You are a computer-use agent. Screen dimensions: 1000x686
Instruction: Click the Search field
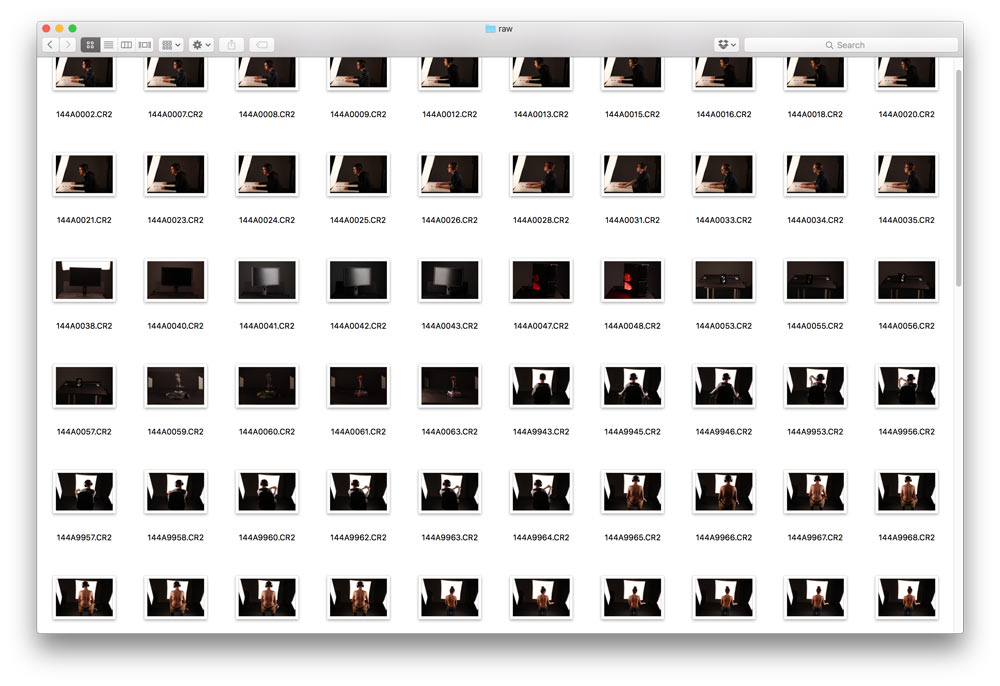[x=850, y=45]
